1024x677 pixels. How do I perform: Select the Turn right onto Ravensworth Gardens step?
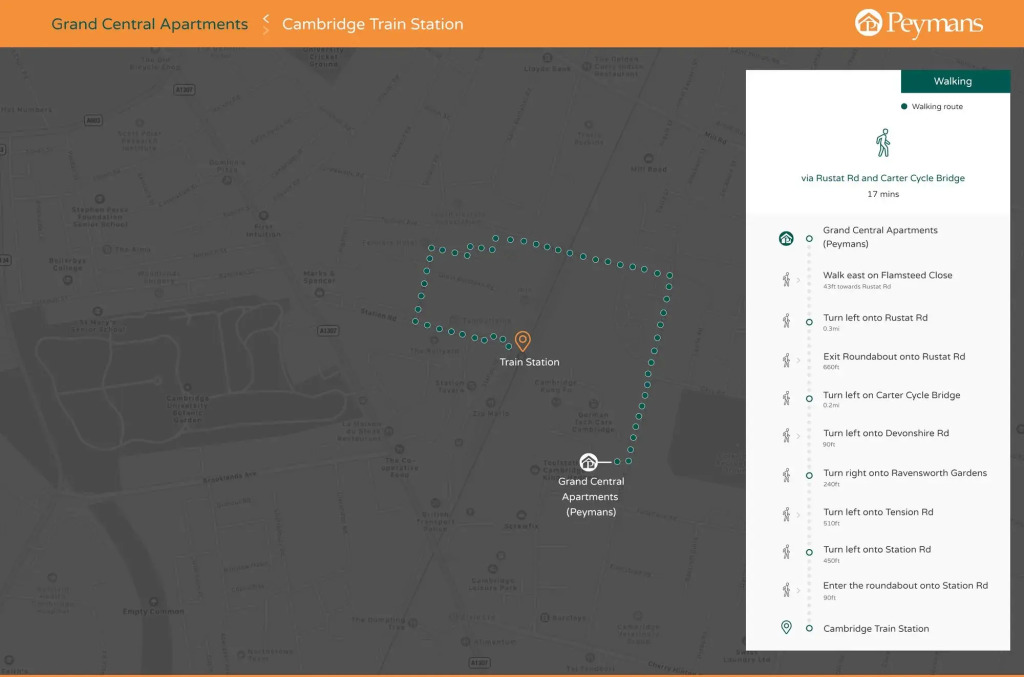(x=904, y=473)
